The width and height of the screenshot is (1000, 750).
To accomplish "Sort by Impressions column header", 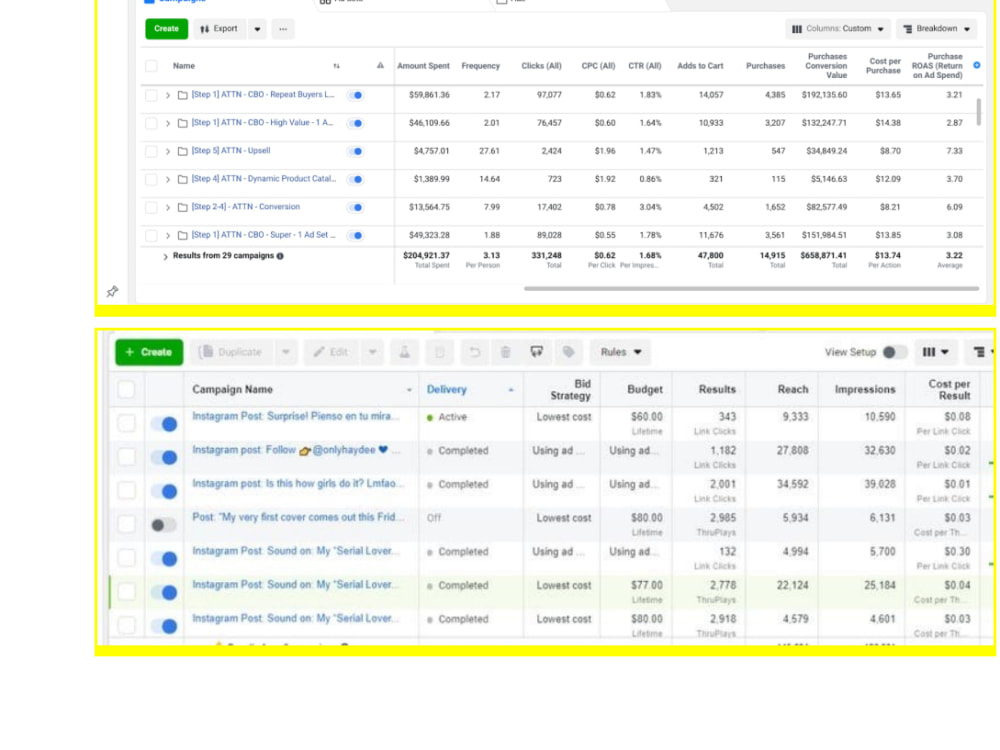I will (865, 390).
